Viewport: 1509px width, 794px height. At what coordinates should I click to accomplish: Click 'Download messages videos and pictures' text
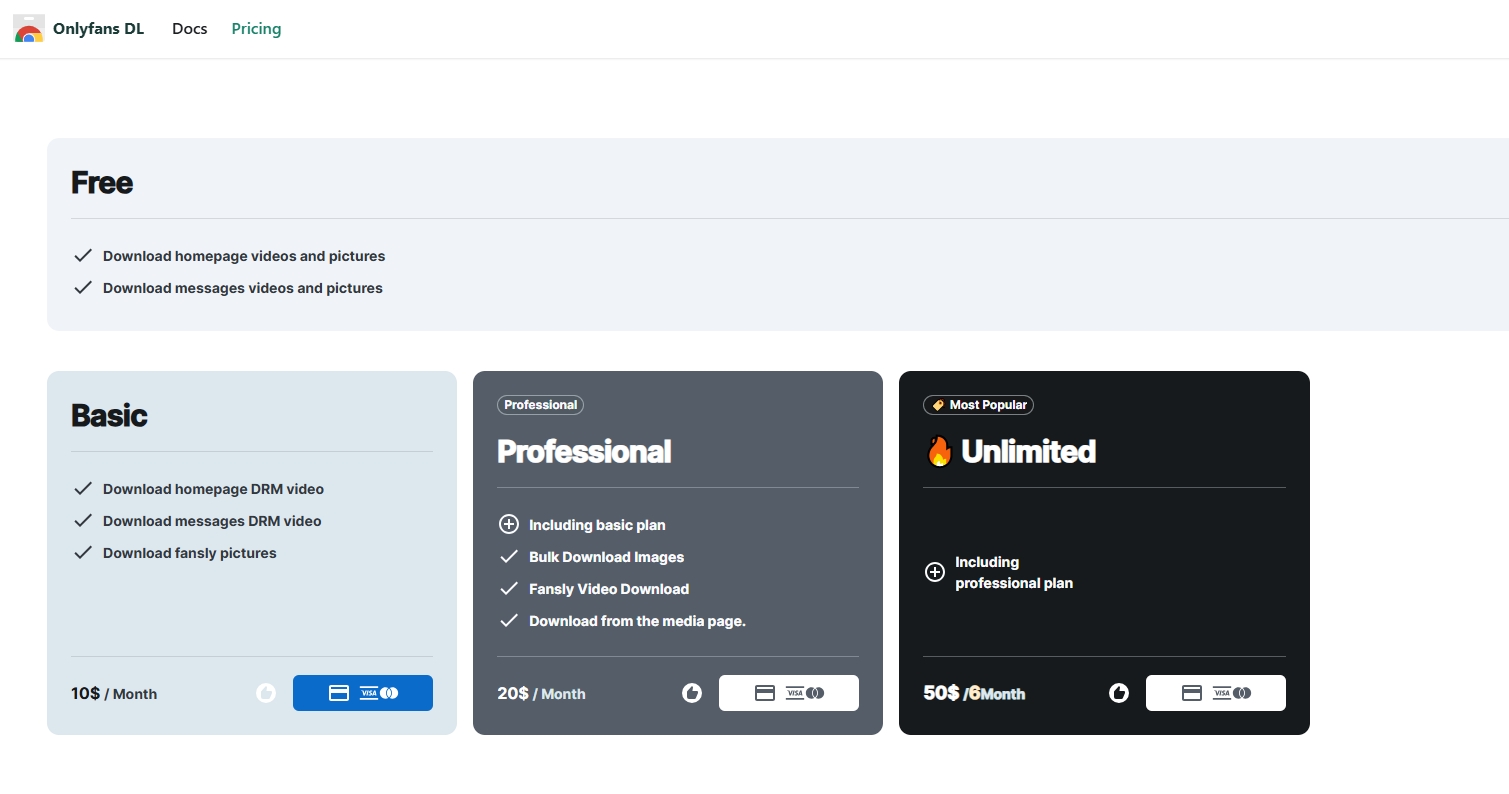pos(243,288)
